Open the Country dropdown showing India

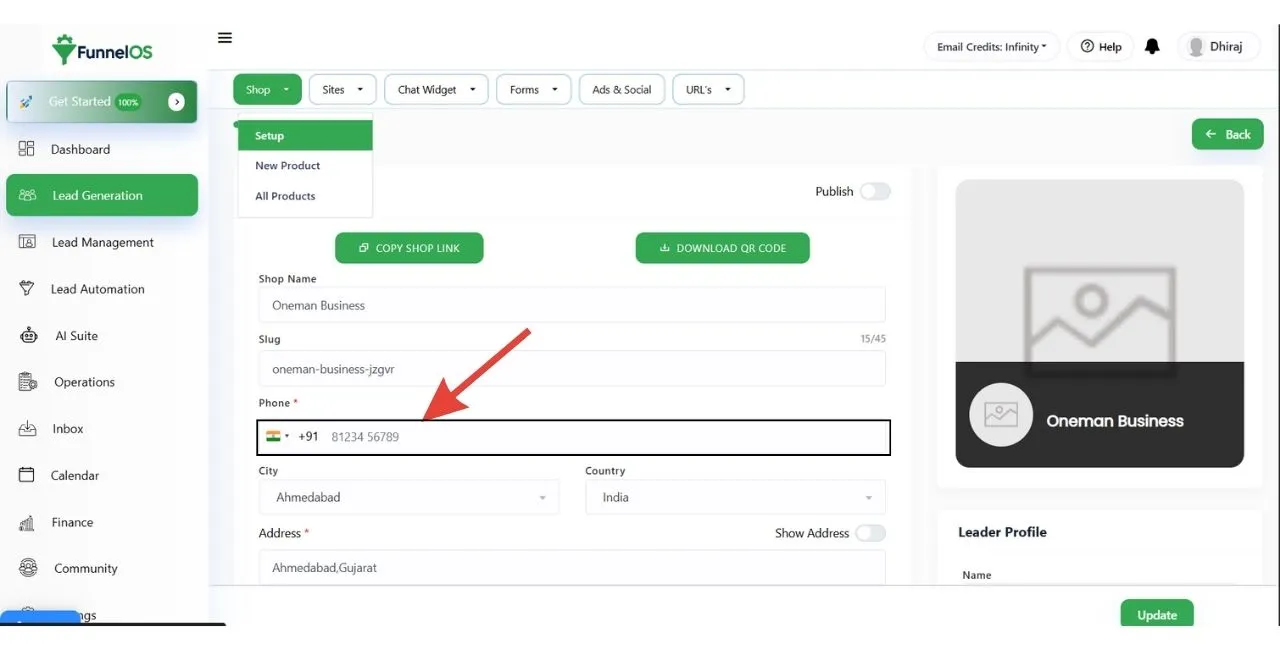735,497
